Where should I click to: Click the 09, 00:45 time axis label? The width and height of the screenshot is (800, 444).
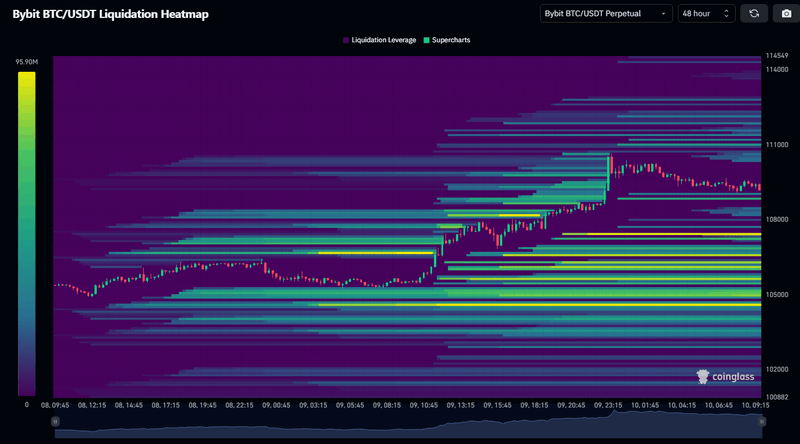coord(276,405)
